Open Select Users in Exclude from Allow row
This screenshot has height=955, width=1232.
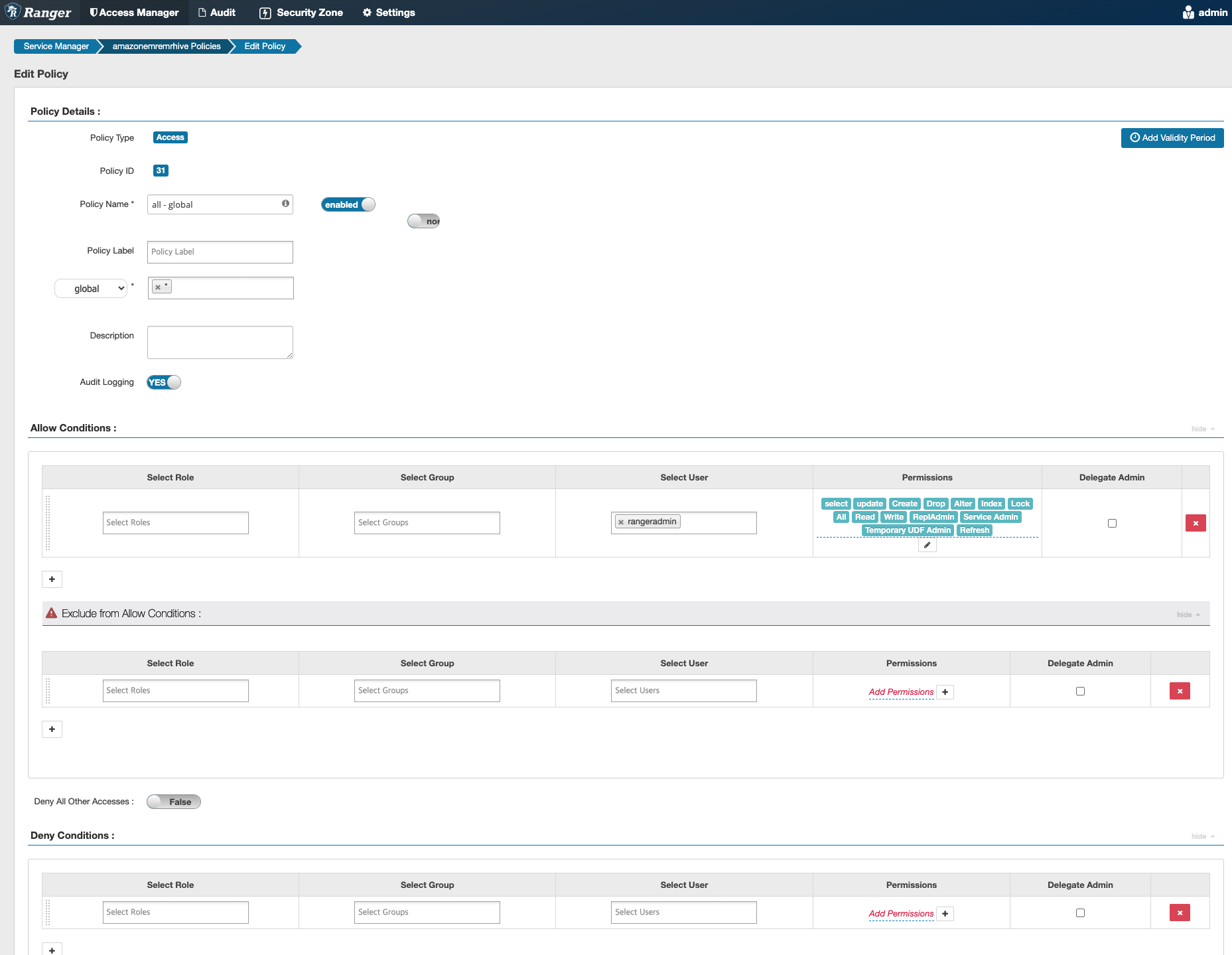pos(684,691)
